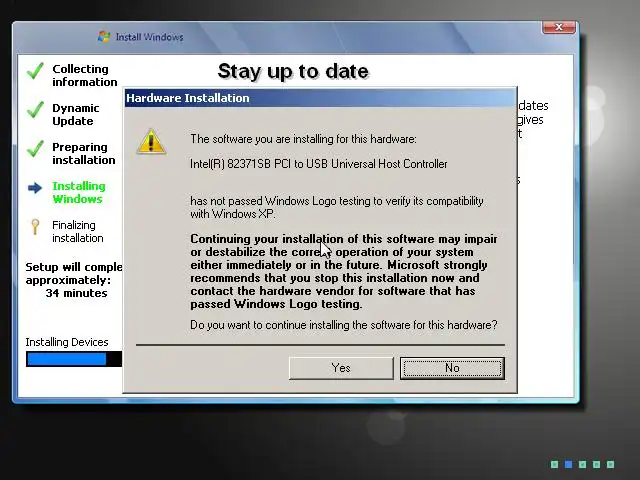The image size is (640, 480).
Task: Click the green checkmark beside Preparing installation
Action: coord(36,149)
